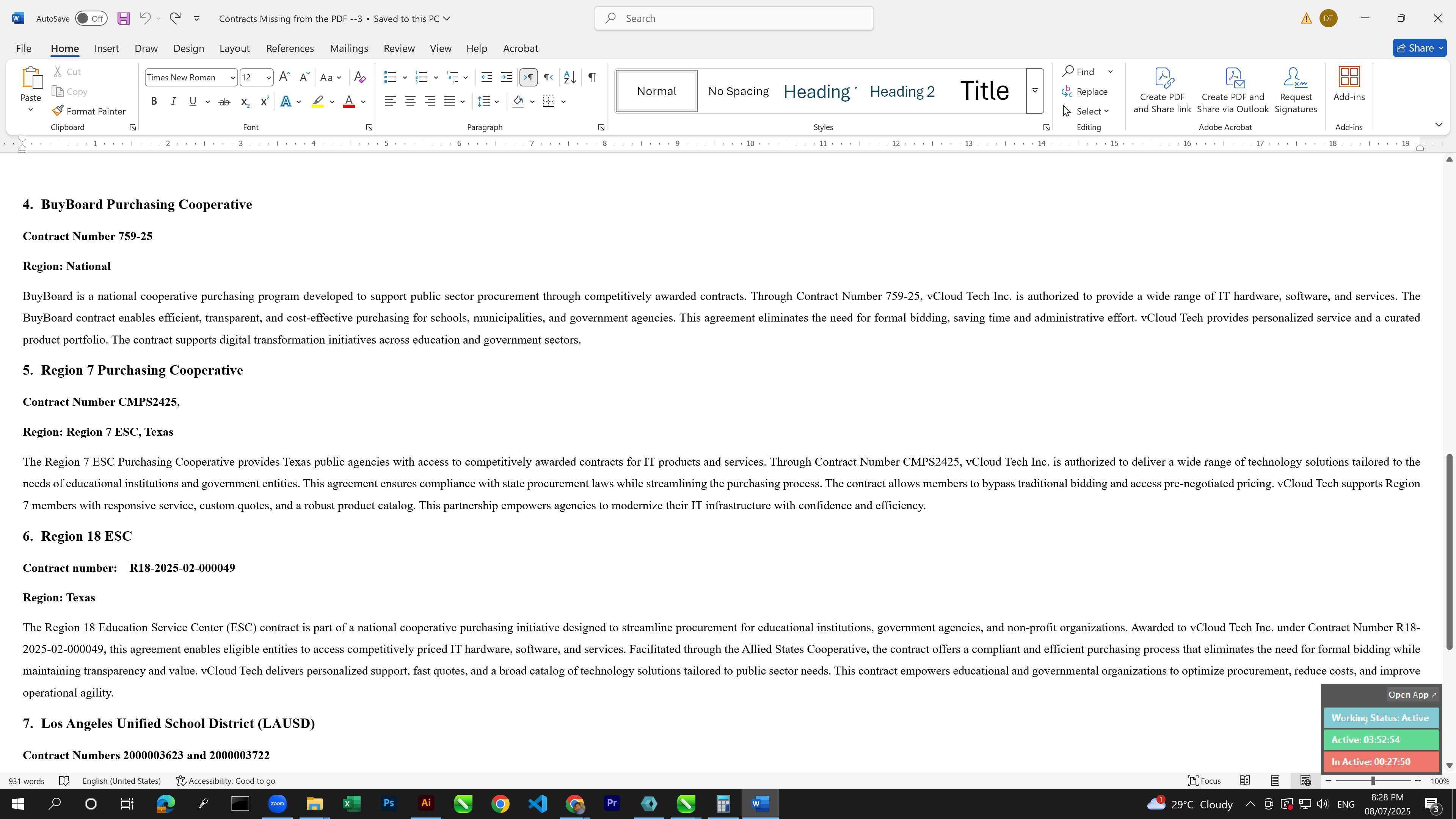Toggle Justify text alignment
This screenshot has height=819, width=1456.
click(449, 102)
